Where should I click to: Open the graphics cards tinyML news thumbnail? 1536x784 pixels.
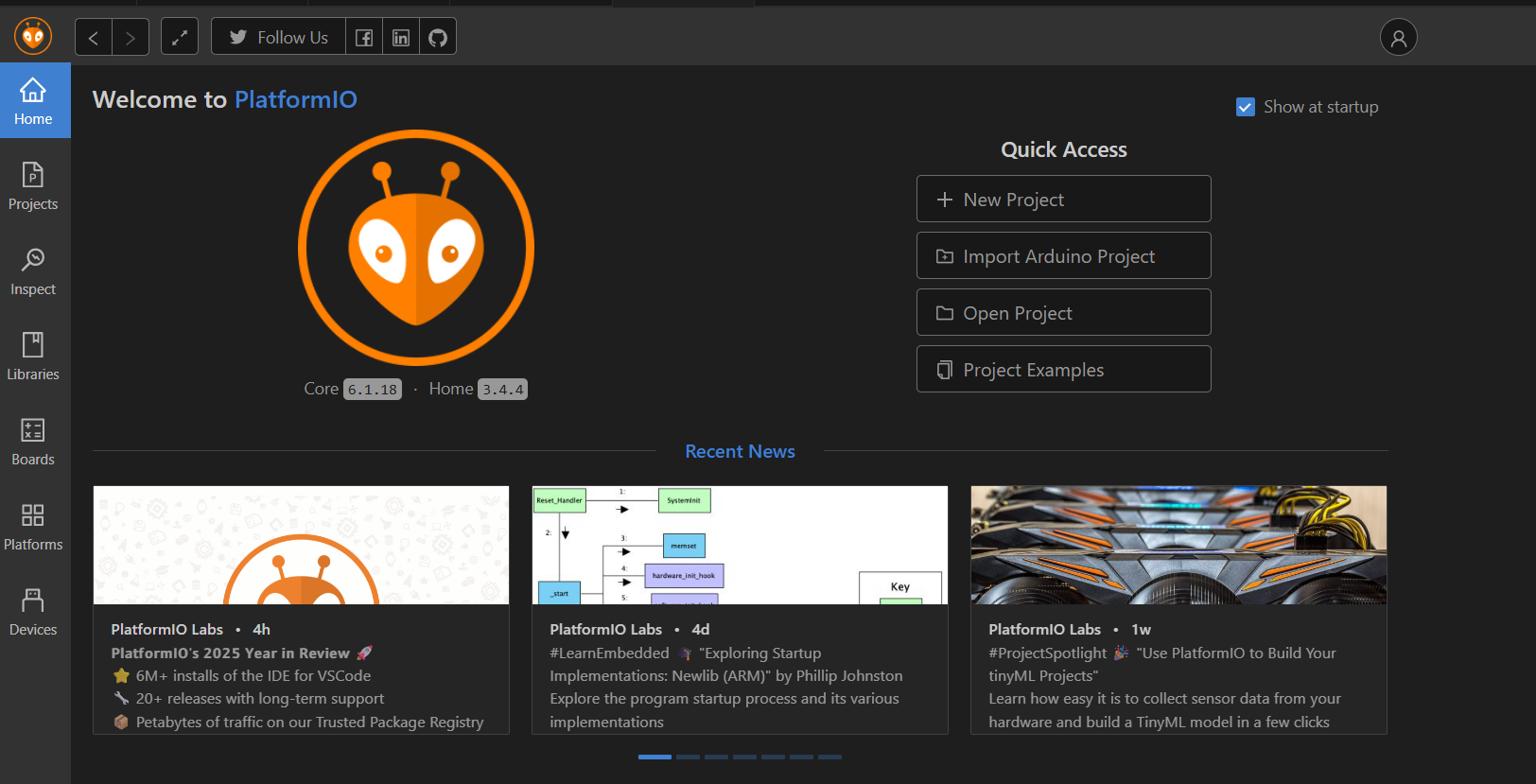[1178, 545]
